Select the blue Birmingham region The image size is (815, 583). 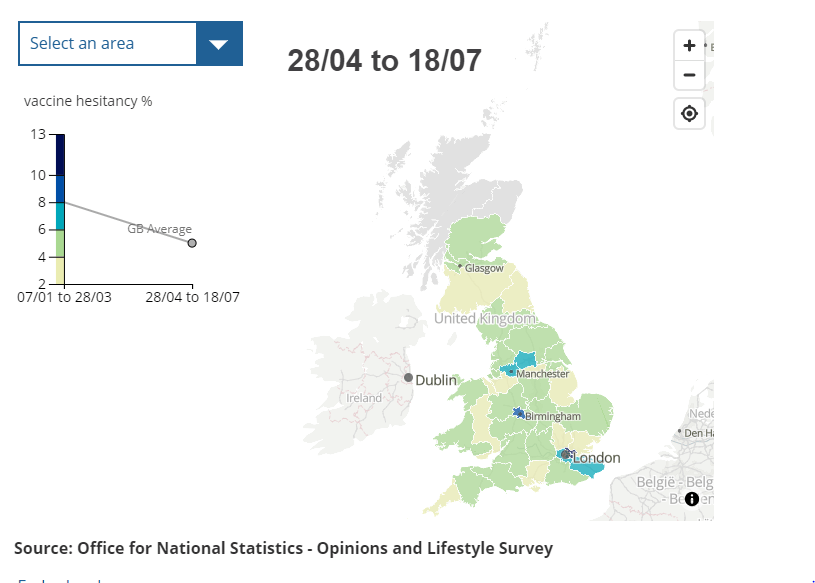(x=518, y=412)
